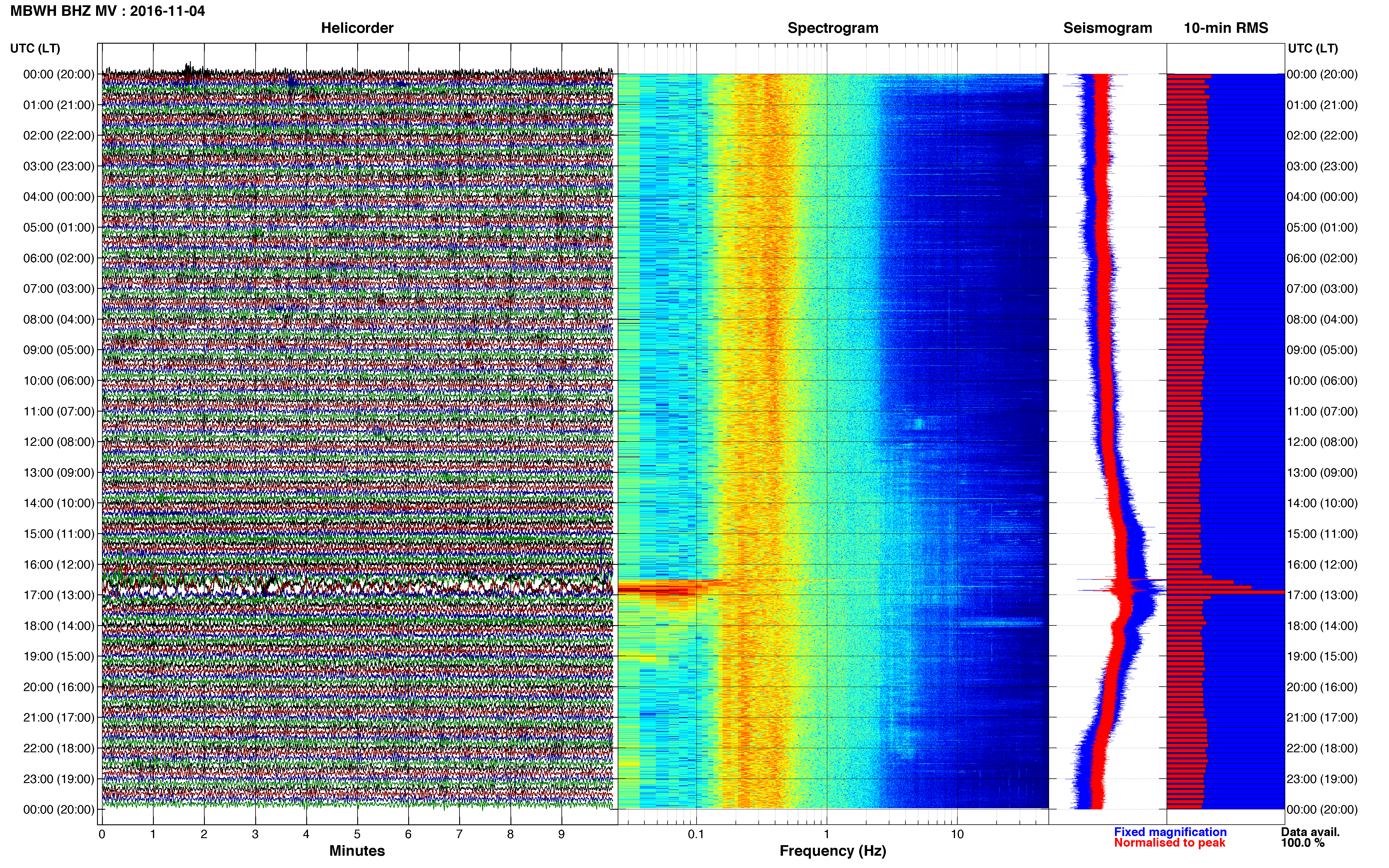Image resolution: width=1389 pixels, height=868 pixels.
Task: Click the longest red RMS bar at 17:00
Action: click(1225, 592)
